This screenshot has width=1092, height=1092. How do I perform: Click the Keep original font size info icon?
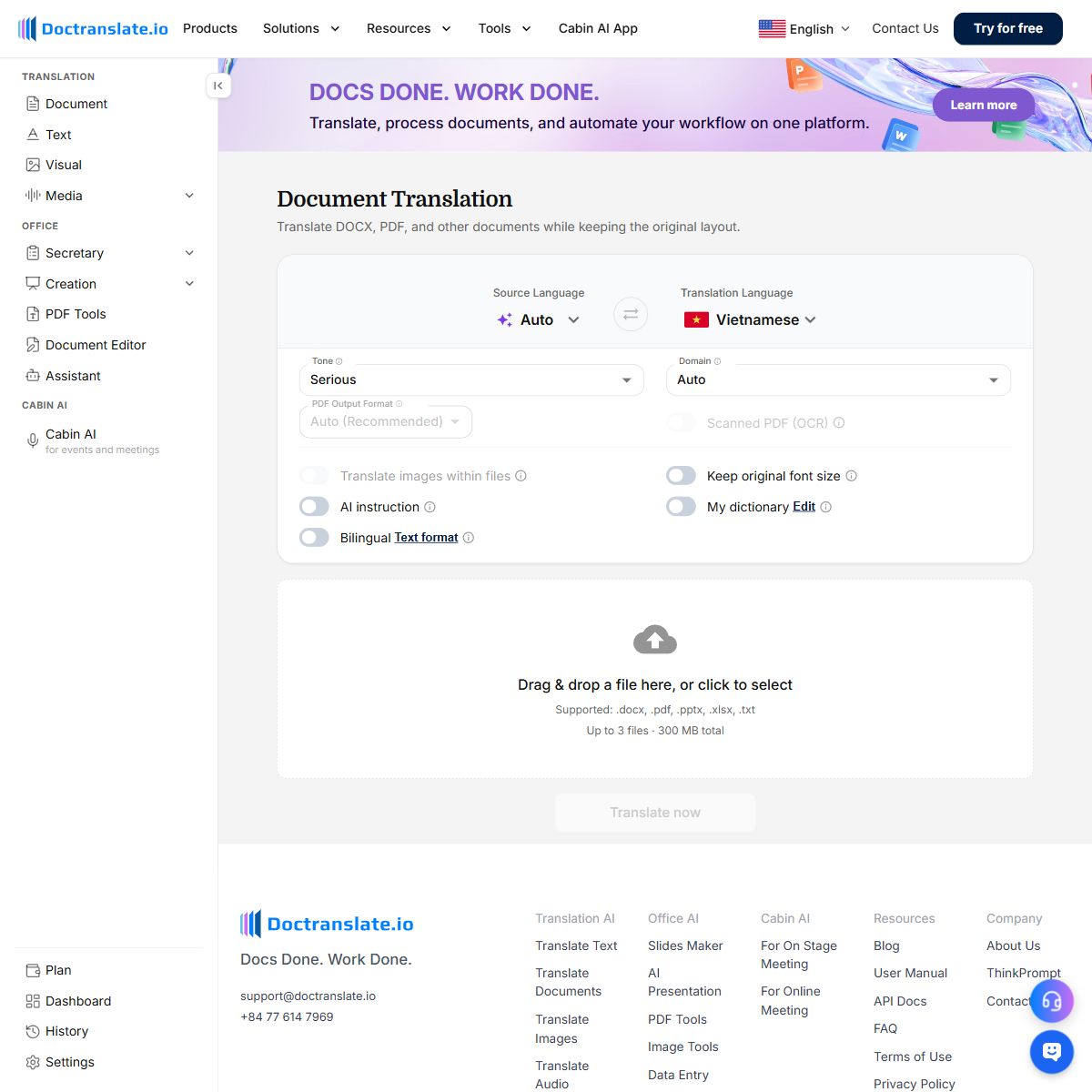[x=851, y=476]
